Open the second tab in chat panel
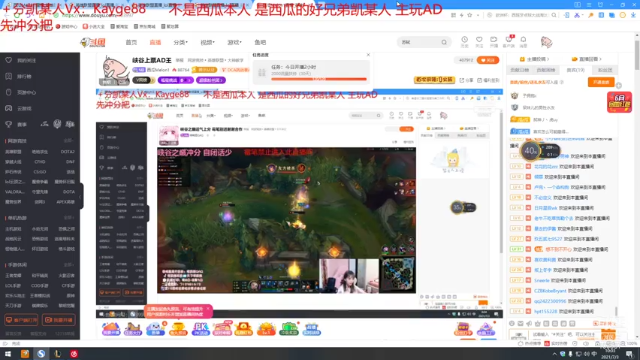Viewport: 640px width, 360px height. [546, 70]
